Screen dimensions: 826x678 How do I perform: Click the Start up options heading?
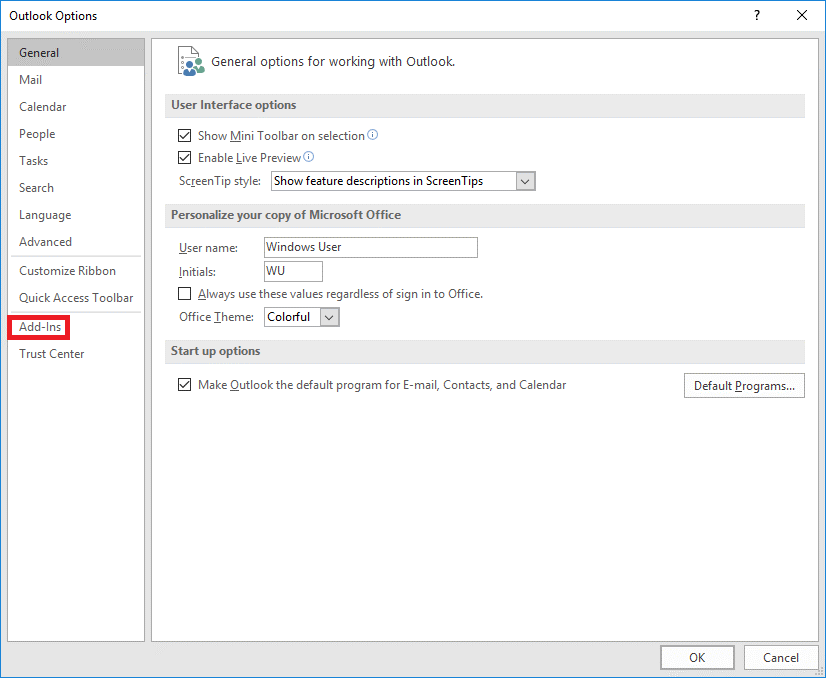click(215, 351)
